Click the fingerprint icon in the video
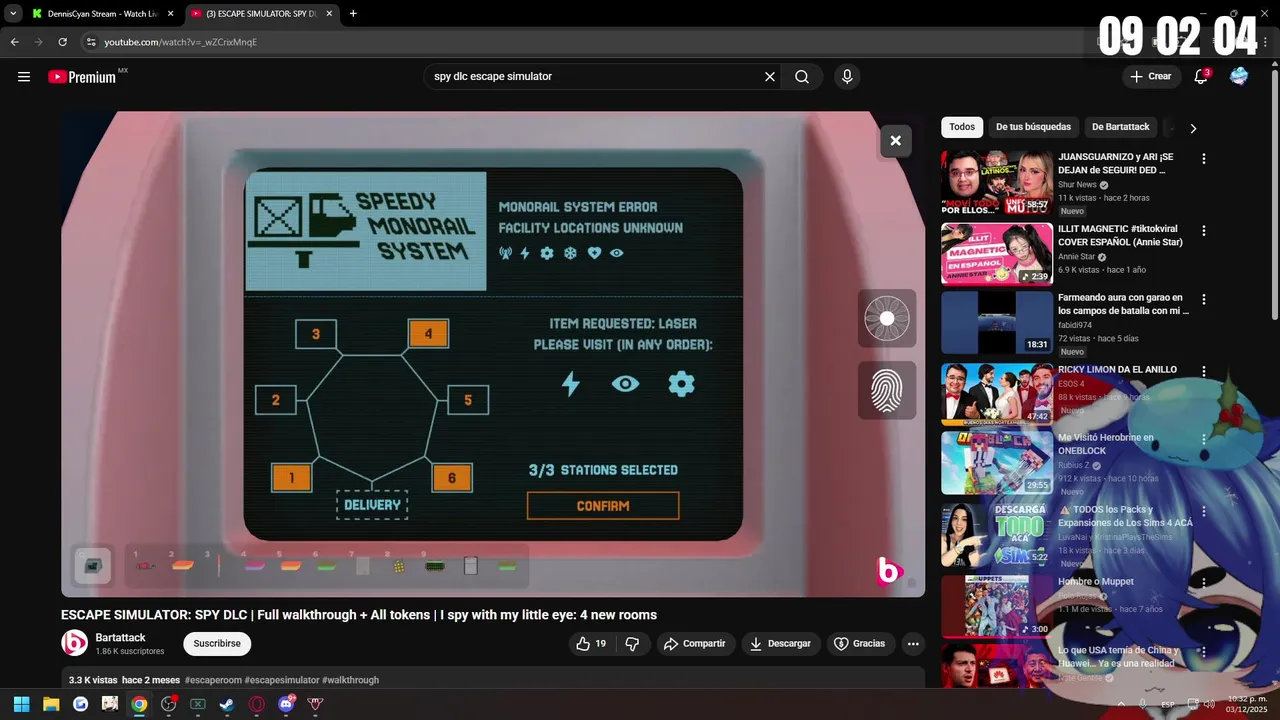 [x=887, y=390]
